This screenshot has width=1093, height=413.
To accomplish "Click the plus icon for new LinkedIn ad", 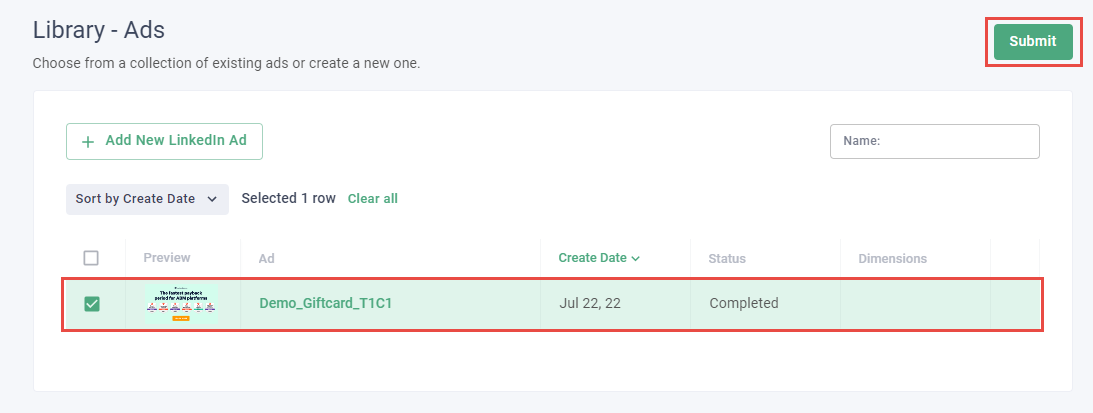I will pyautogui.click(x=88, y=142).
